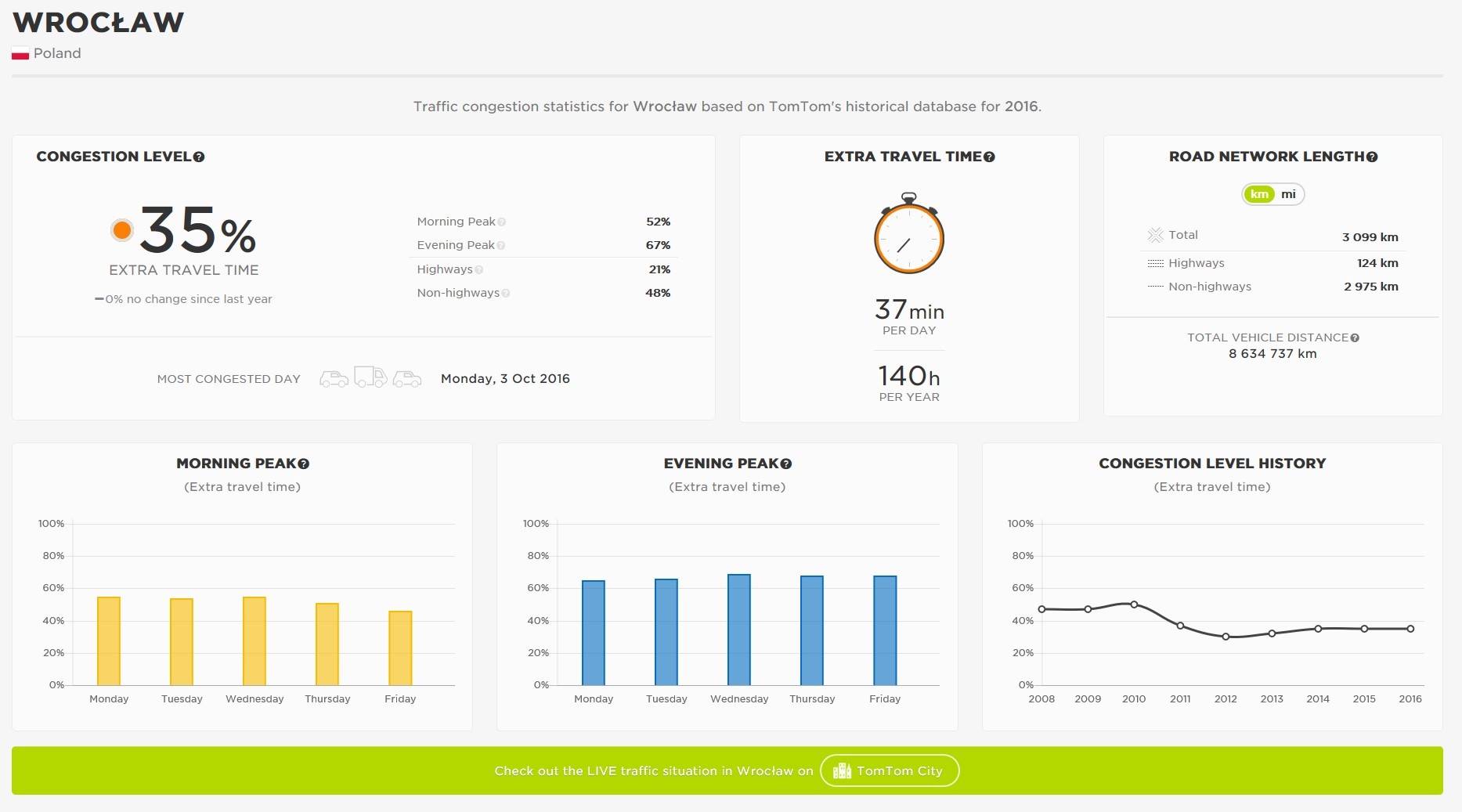Switch road length units to mi

pyautogui.click(x=1288, y=194)
